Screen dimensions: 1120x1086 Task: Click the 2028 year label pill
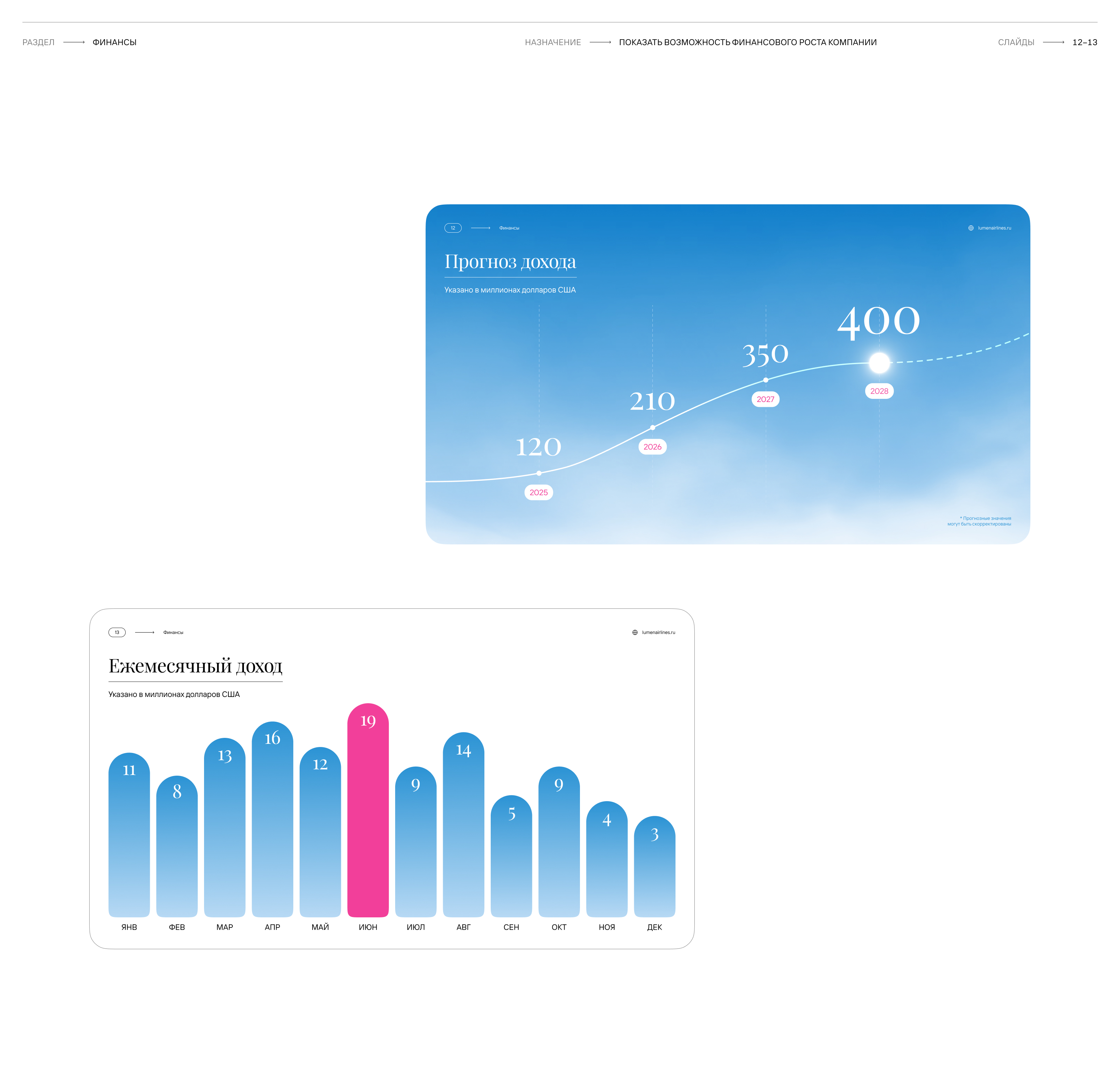[879, 391]
